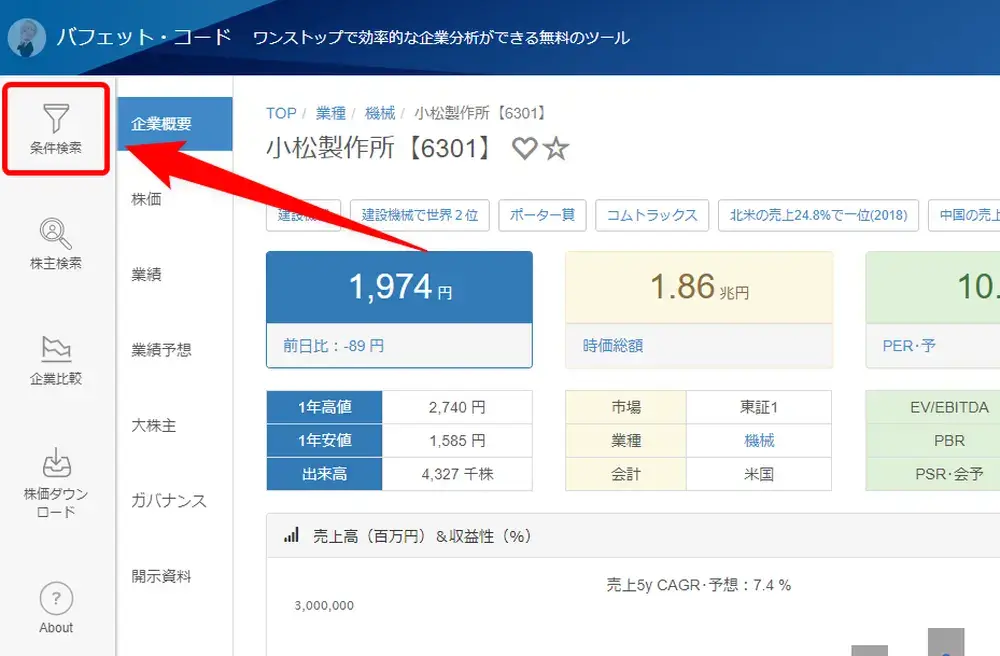
Task: Click the 3,000,000 chart axis label
Action: [324, 606]
